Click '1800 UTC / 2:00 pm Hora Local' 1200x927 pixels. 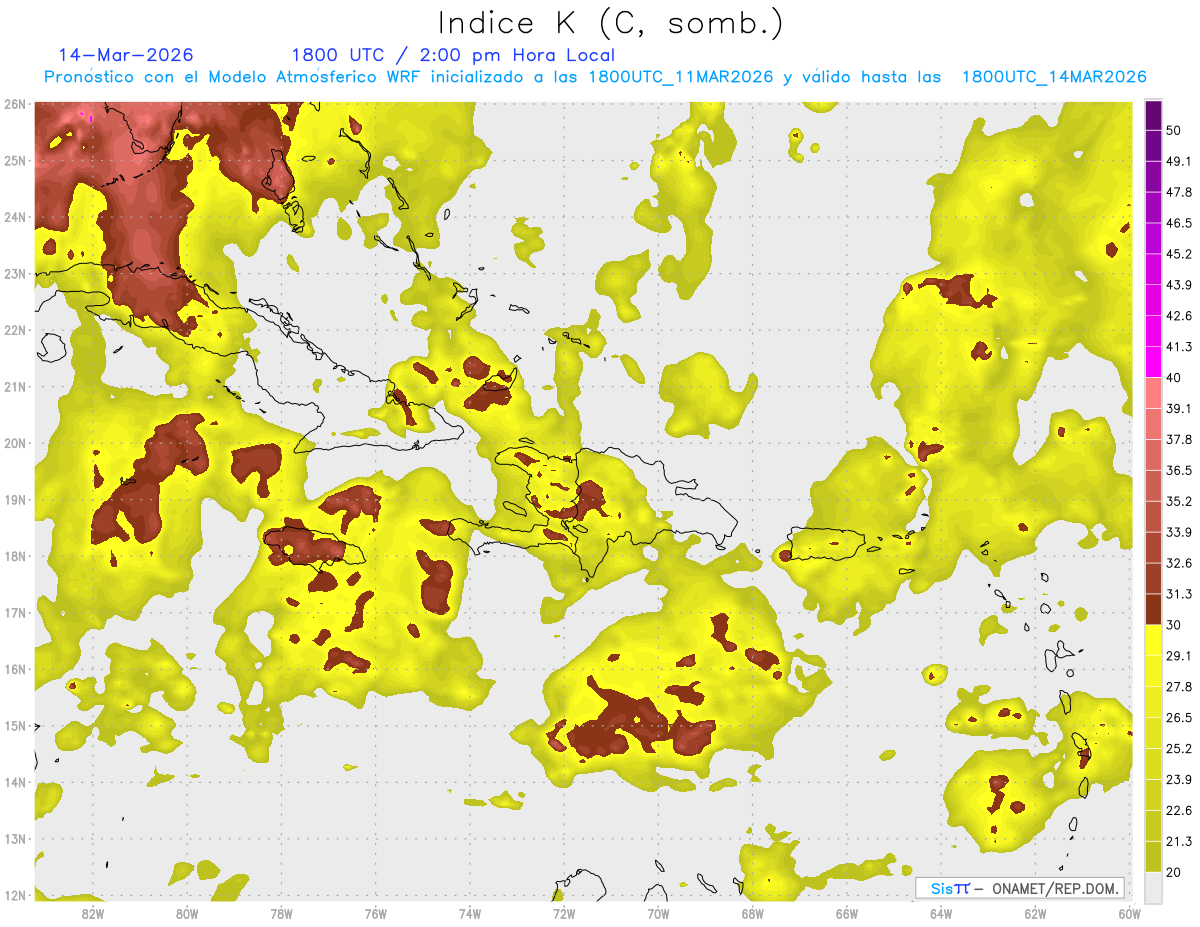pos(453,56)
